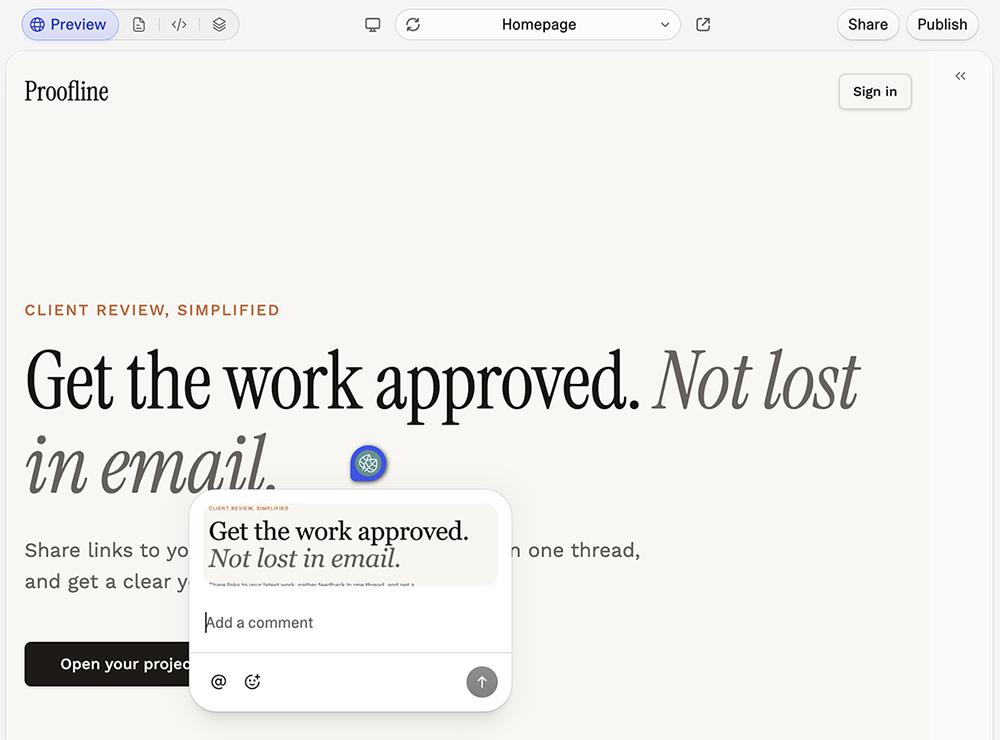Click the heading thumbnail in comment popup
Viewport: 1000px width, 740px height.
350,544
